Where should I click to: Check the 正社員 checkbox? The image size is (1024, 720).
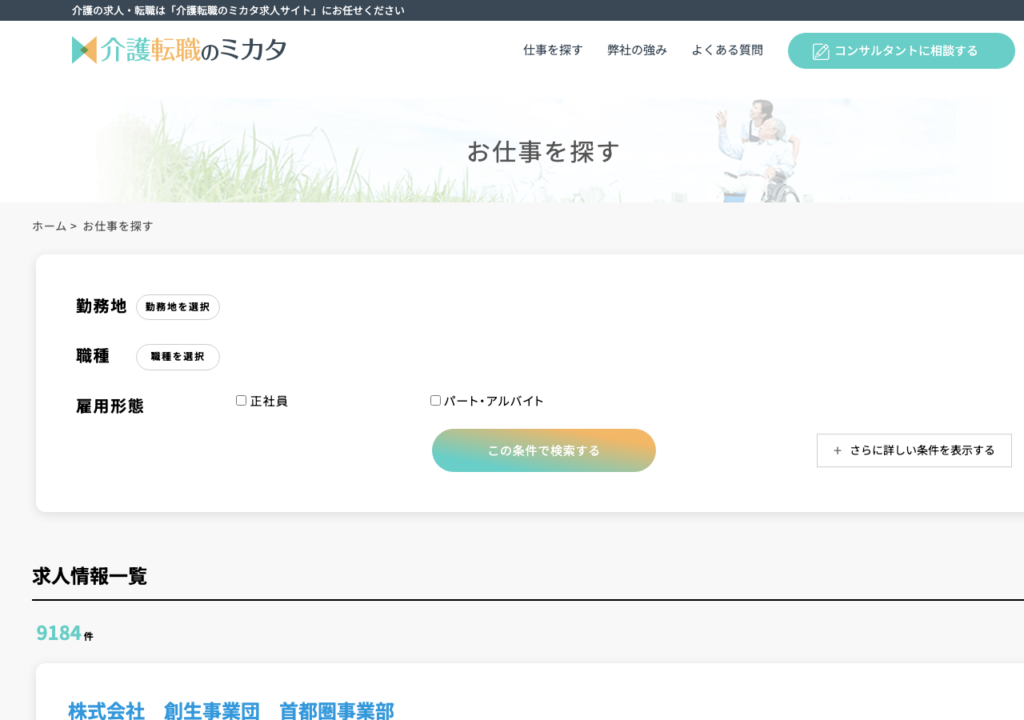coord(241,401)
